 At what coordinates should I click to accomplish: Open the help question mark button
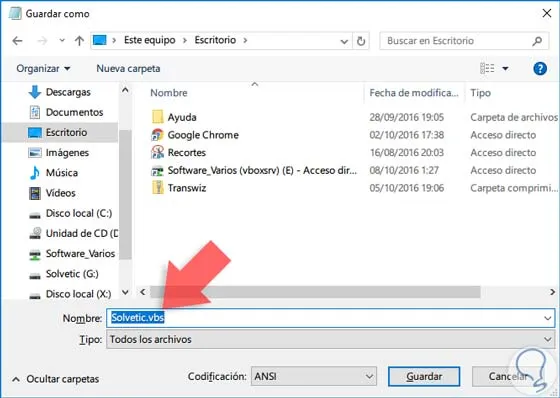540,68
